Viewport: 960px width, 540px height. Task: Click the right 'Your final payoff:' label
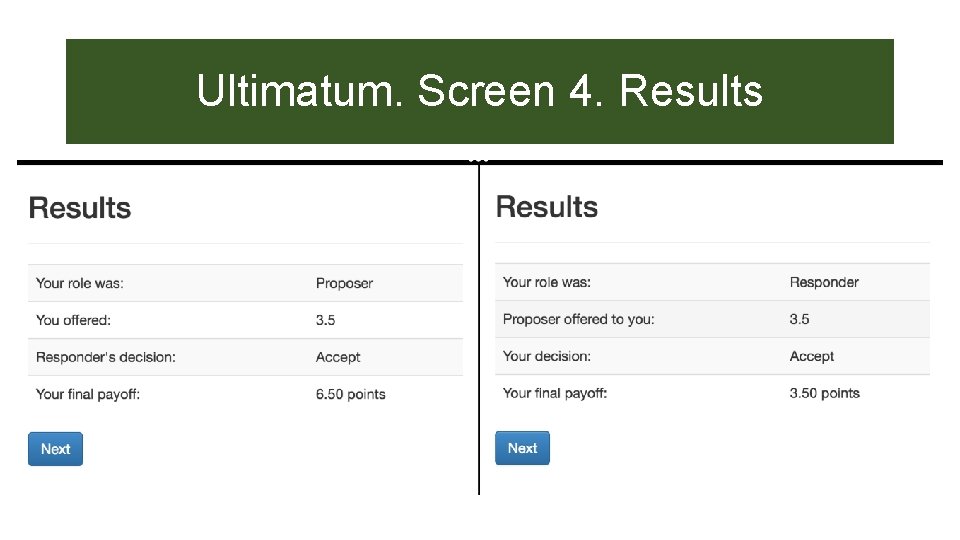click(555, 393)
